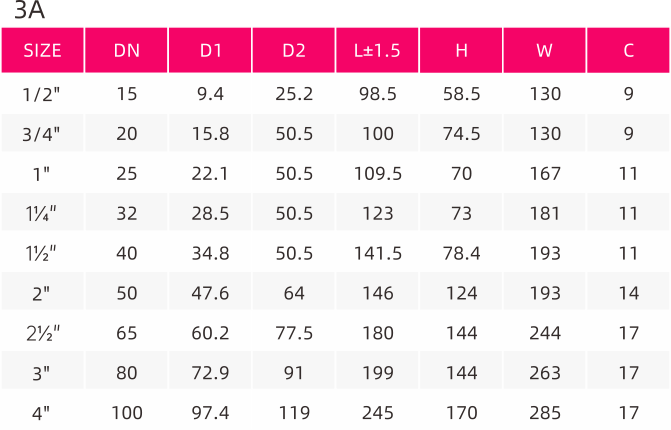The height and width of the screenshot is (430, 671).
Task: Click the 2½" size cell
Action: pyautogui.click(x=43, y=333)
